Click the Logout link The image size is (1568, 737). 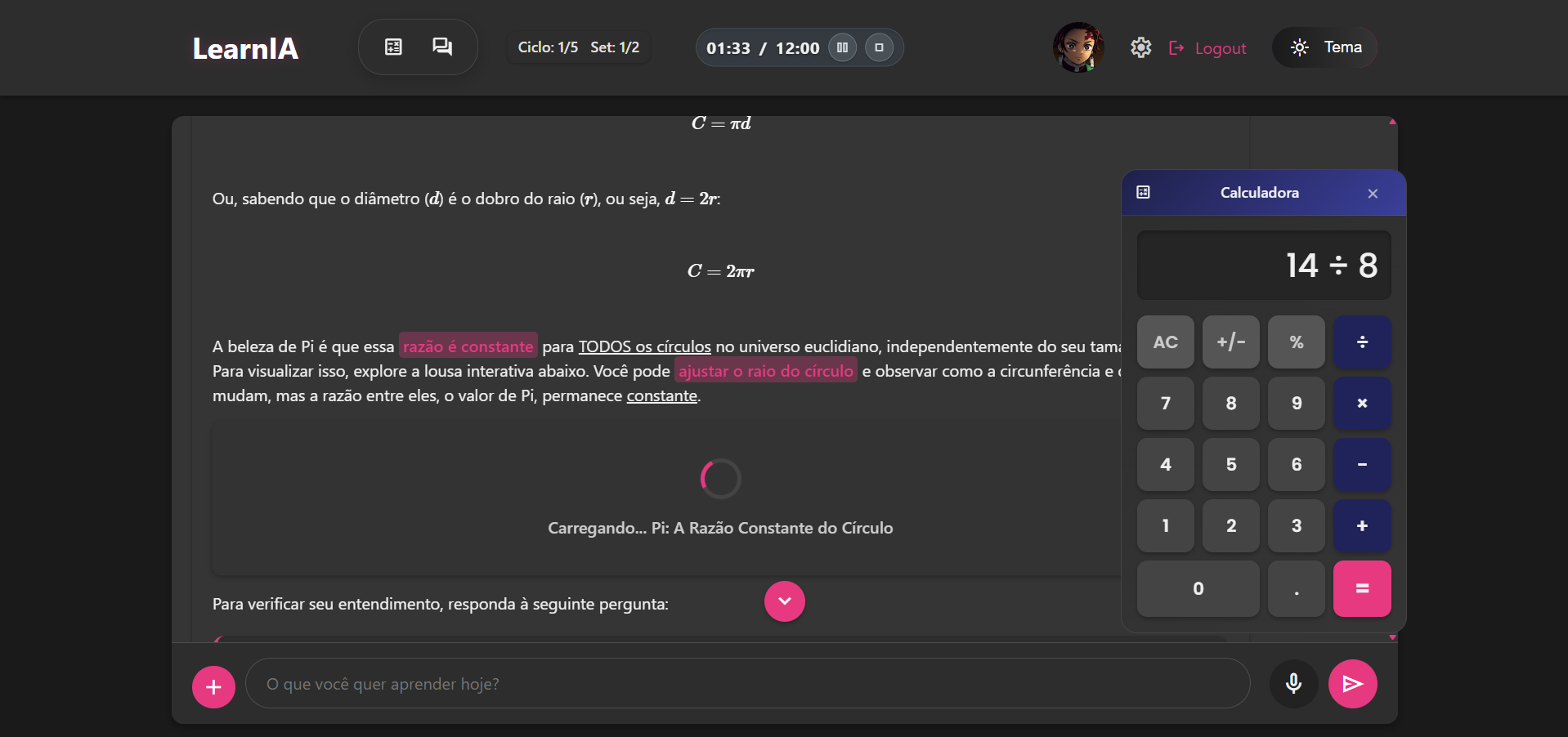(x=1208, y=48)
